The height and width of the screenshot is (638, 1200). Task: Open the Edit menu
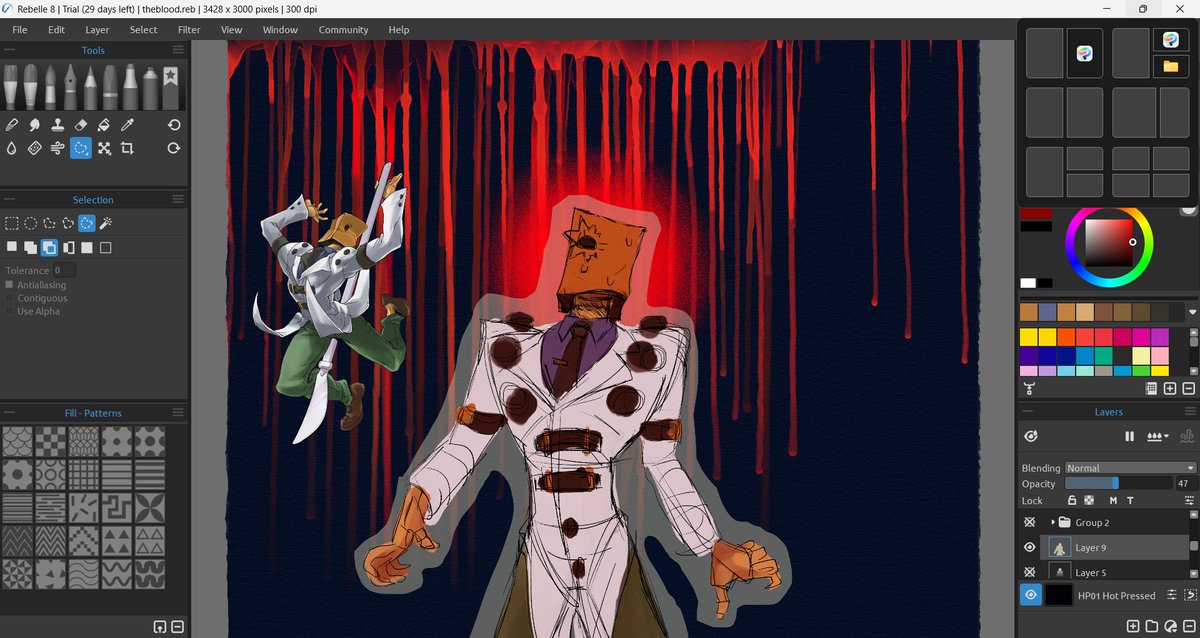click(x=57, y=30)
